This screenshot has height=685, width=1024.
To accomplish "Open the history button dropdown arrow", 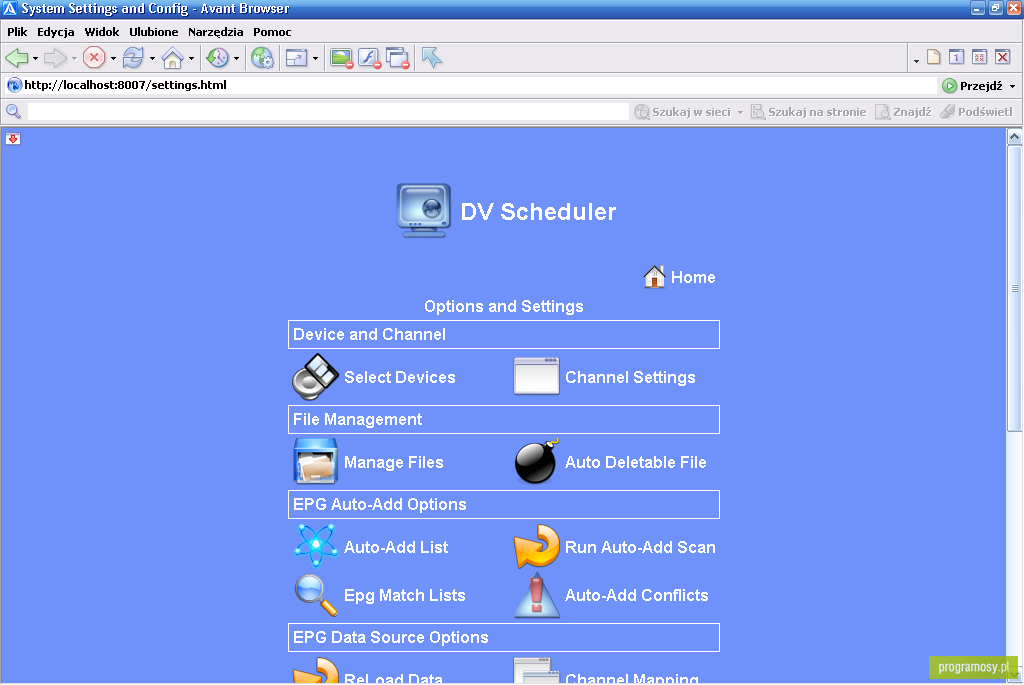I will coord(236,59).
